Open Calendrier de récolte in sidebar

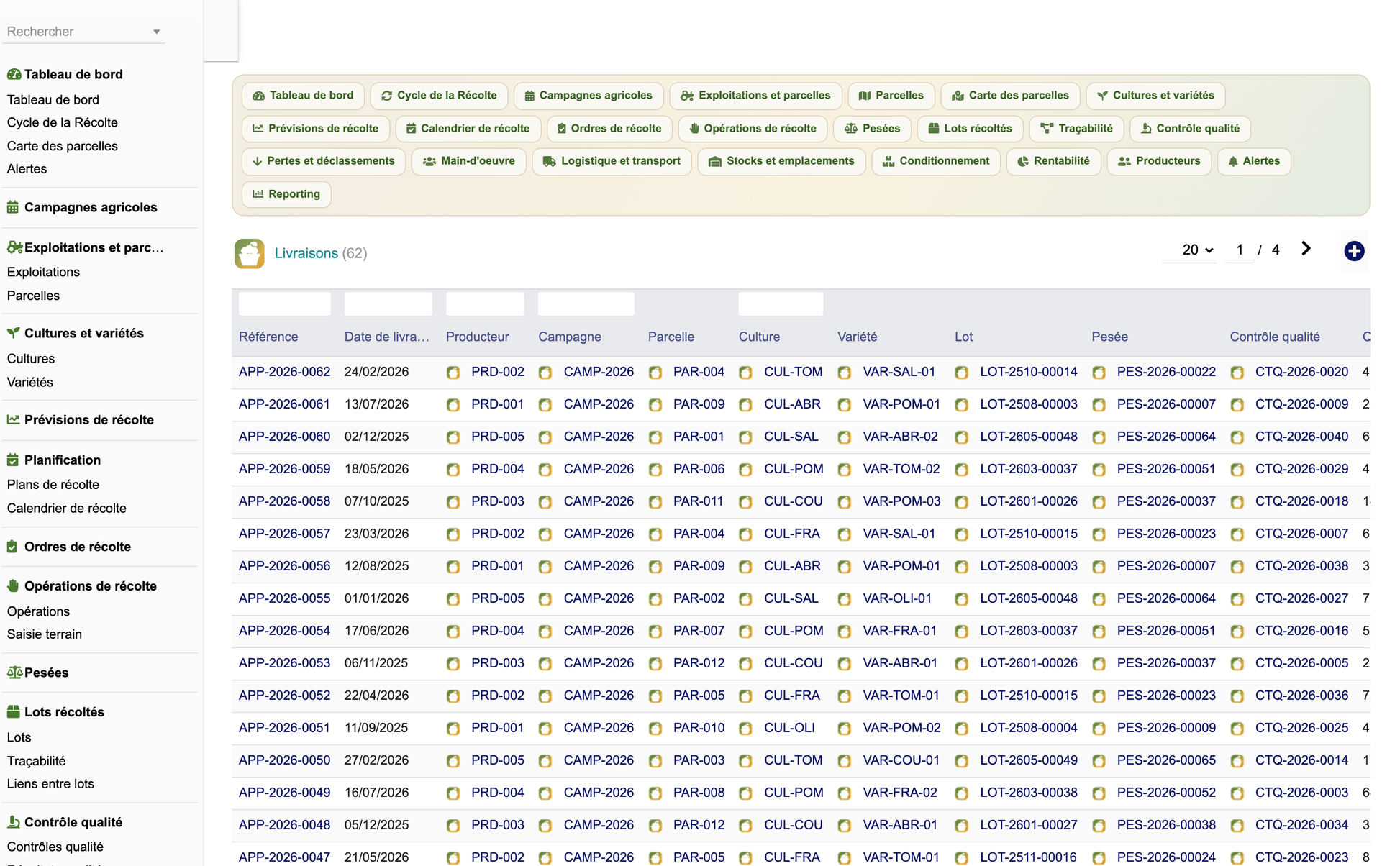[x=67, y=509]
